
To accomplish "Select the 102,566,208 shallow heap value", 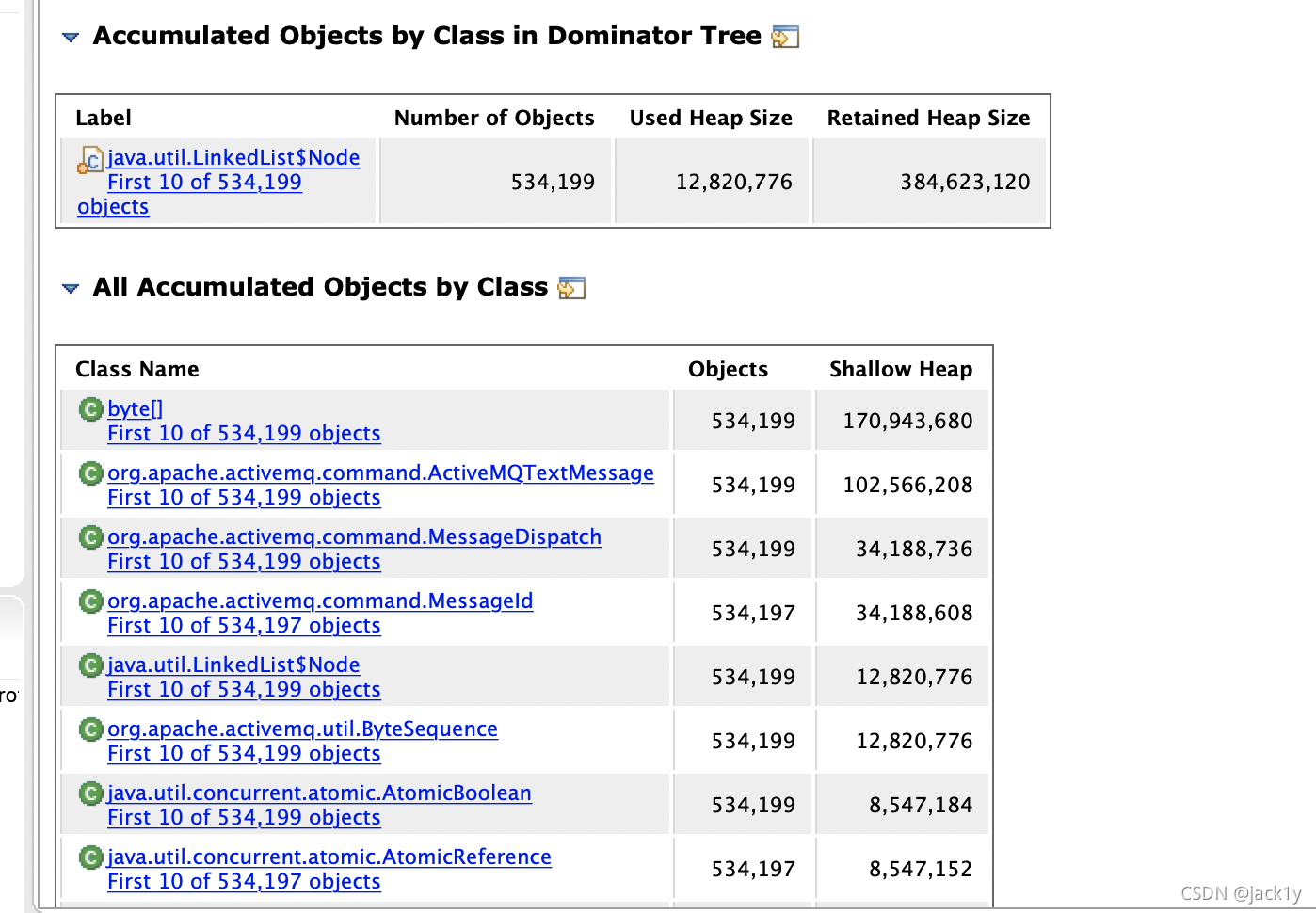I will click(x=907, y=485).
